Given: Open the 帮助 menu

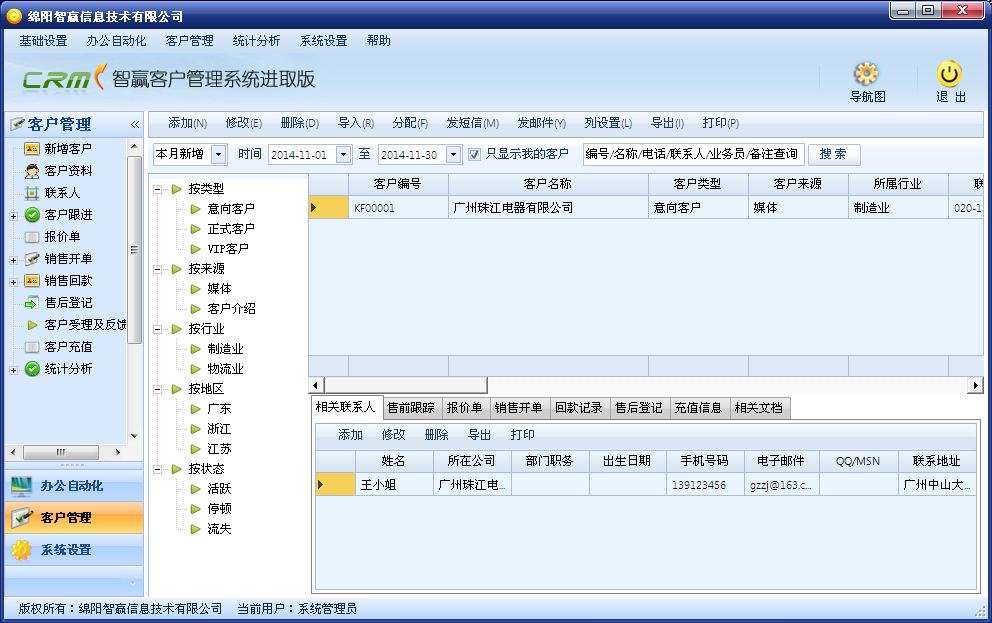Looking at the screenshot, I should point(378,41).
